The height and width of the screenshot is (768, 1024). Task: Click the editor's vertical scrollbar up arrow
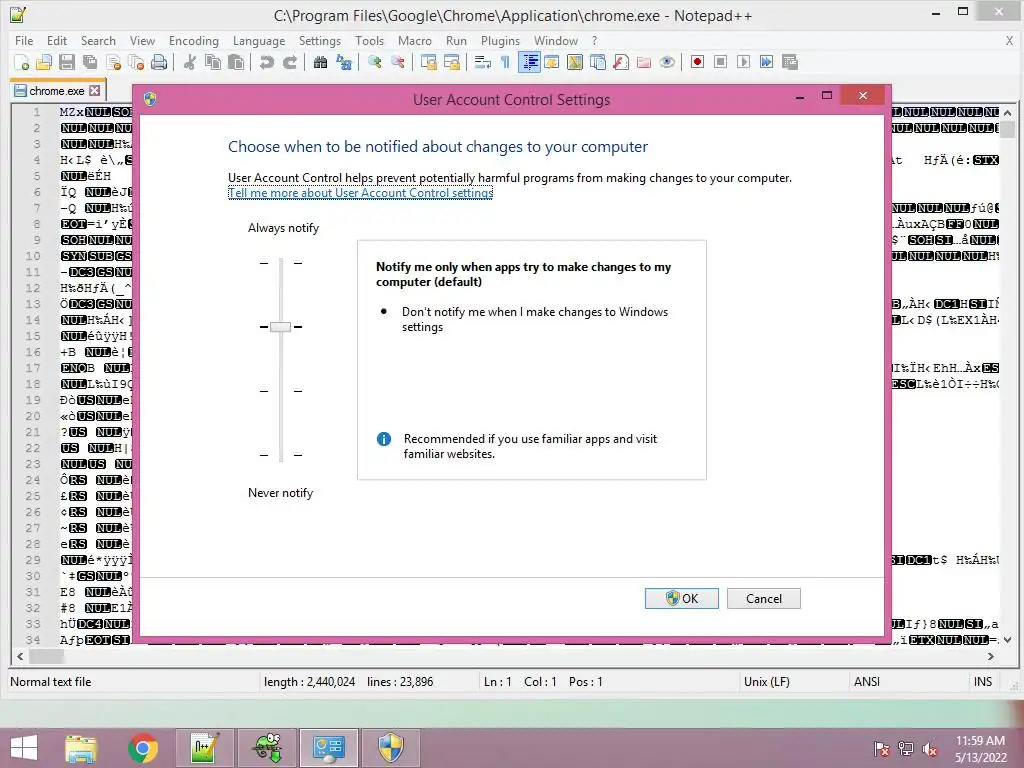point(1008,112)
